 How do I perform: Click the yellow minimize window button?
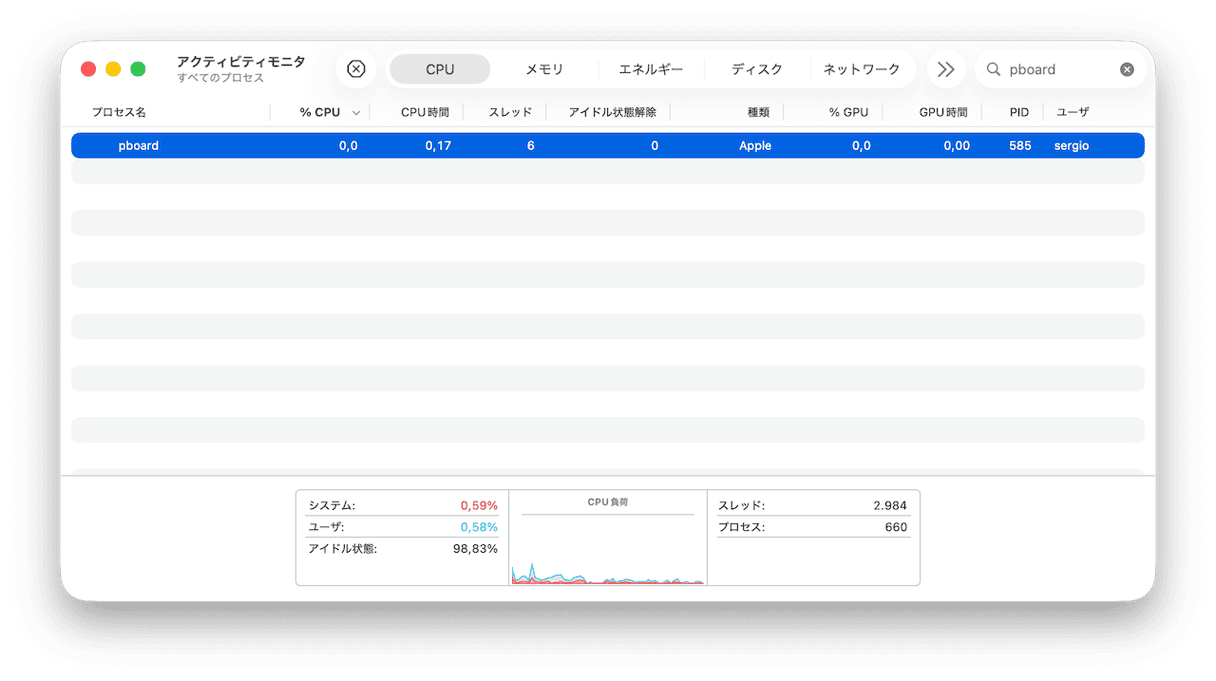tap(113, 69)
